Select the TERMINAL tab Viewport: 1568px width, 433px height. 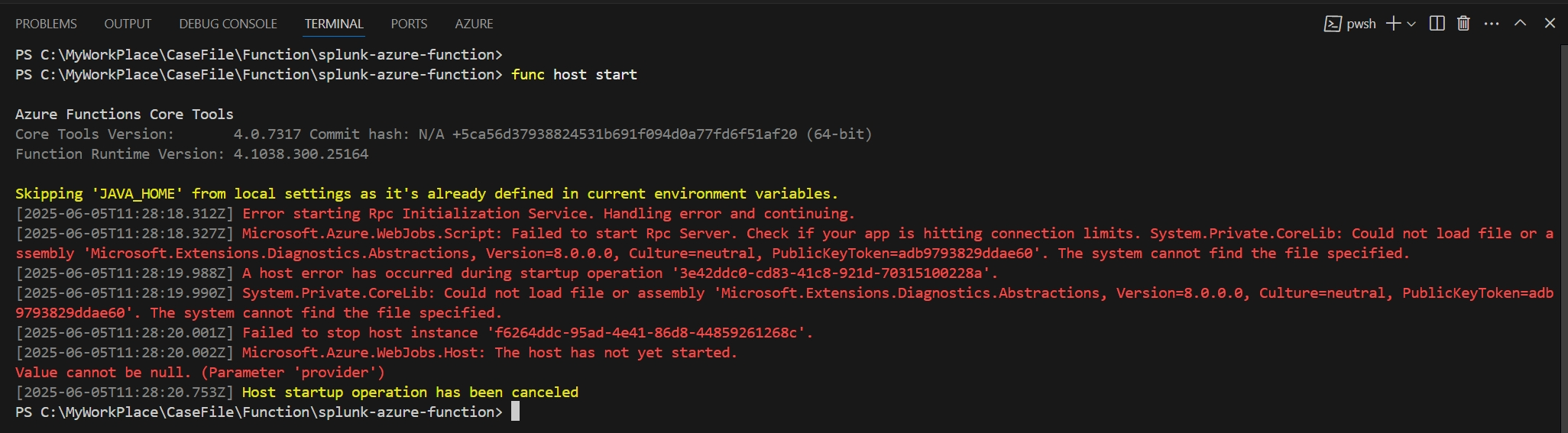tap(334, 24)
